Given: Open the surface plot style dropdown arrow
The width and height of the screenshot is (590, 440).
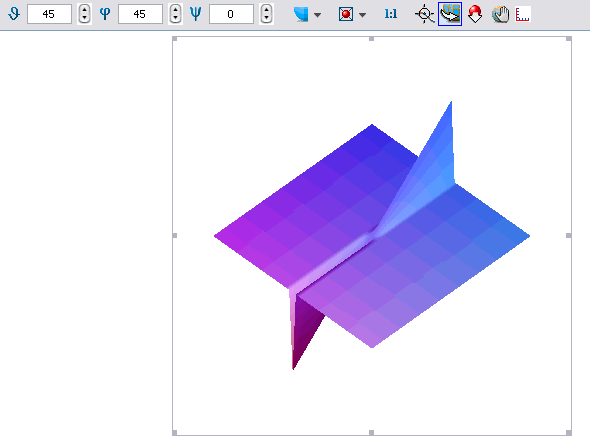Looking at the screenshot, I should (318, 15).
